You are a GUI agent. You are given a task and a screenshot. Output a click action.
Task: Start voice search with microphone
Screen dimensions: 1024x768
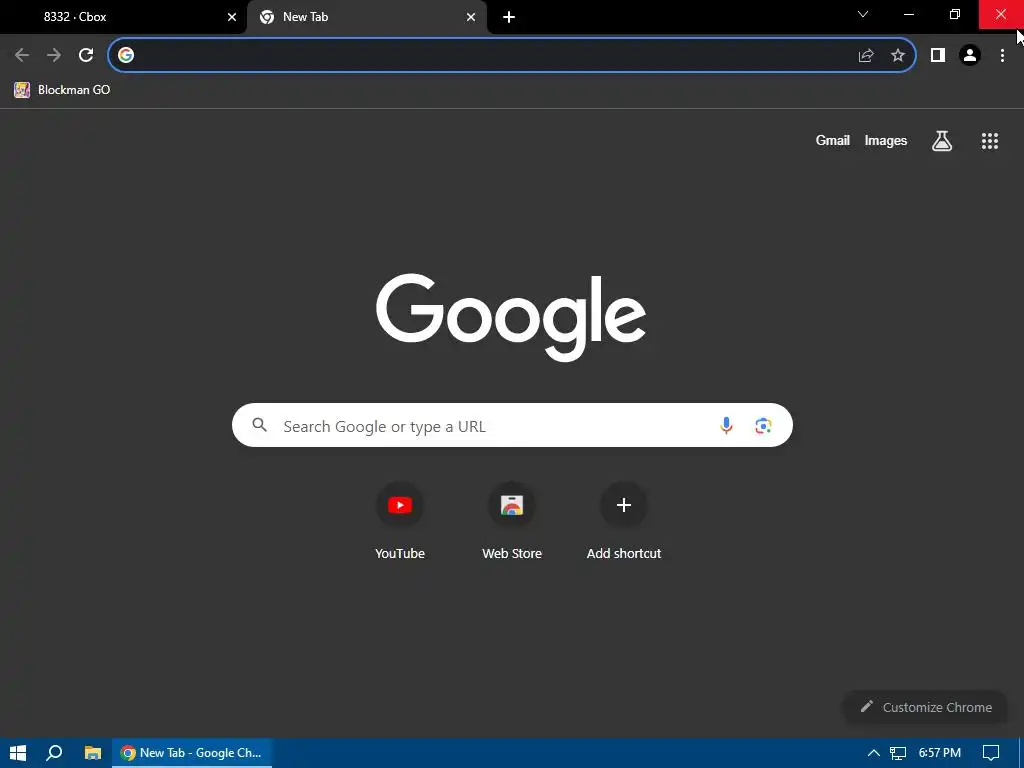[x=726, y=426]
